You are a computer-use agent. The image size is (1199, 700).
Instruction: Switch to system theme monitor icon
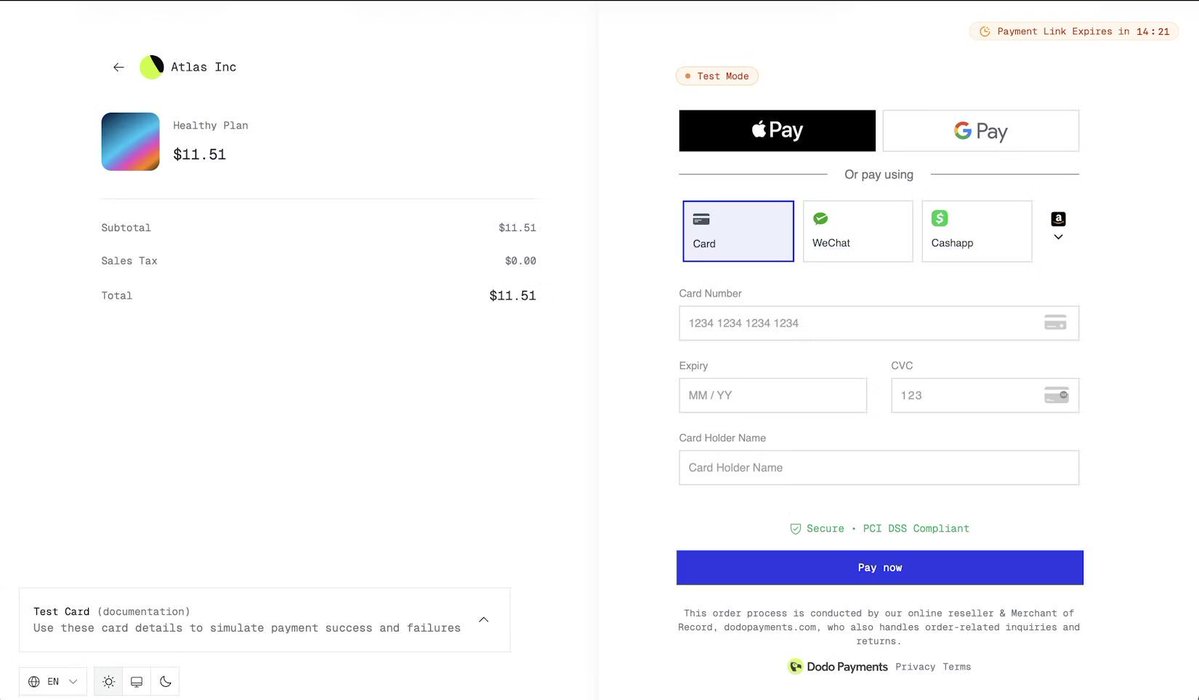point(137,682)
